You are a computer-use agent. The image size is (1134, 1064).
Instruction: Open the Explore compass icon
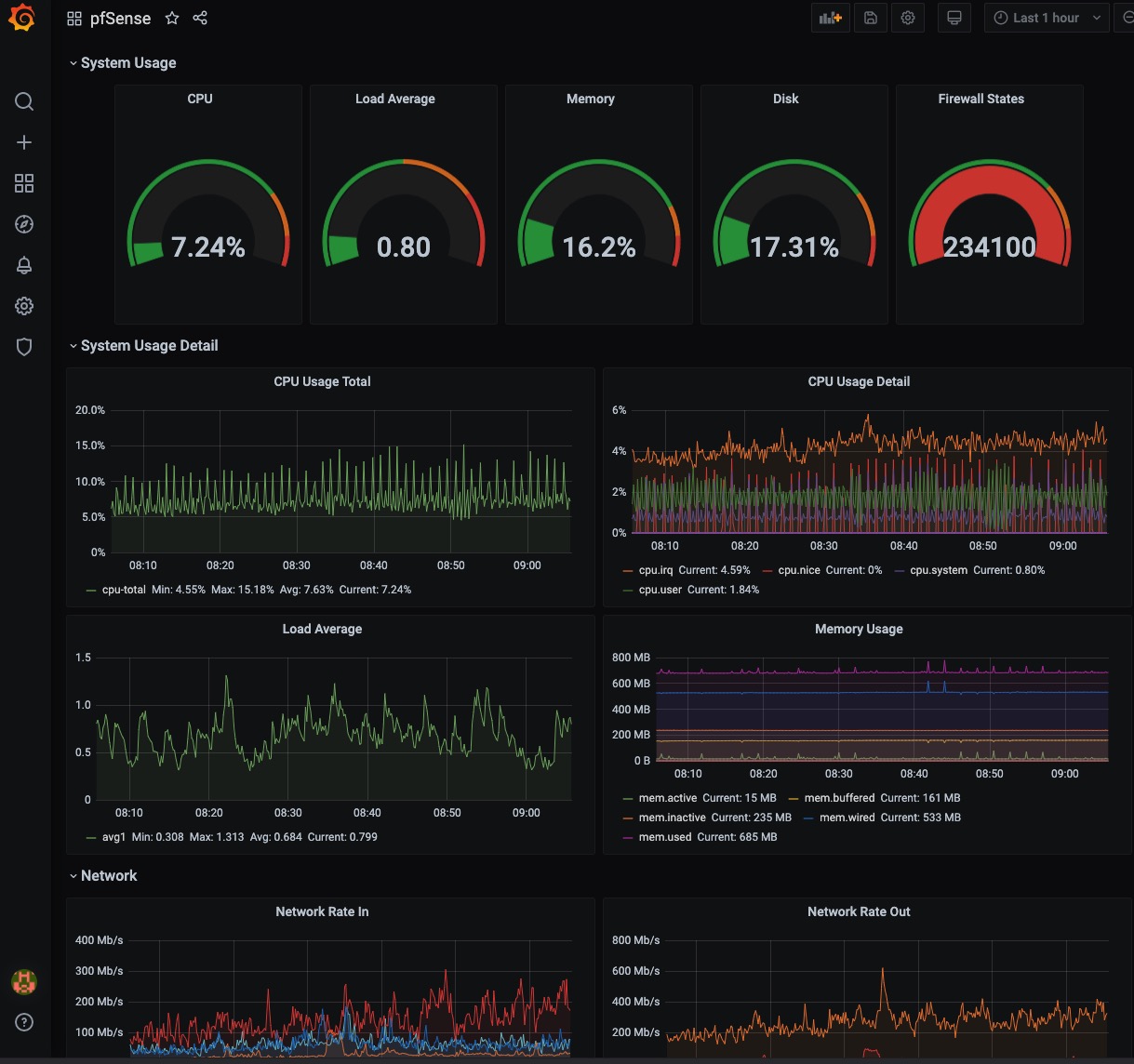pyautogui.click(x=24, y=224)
